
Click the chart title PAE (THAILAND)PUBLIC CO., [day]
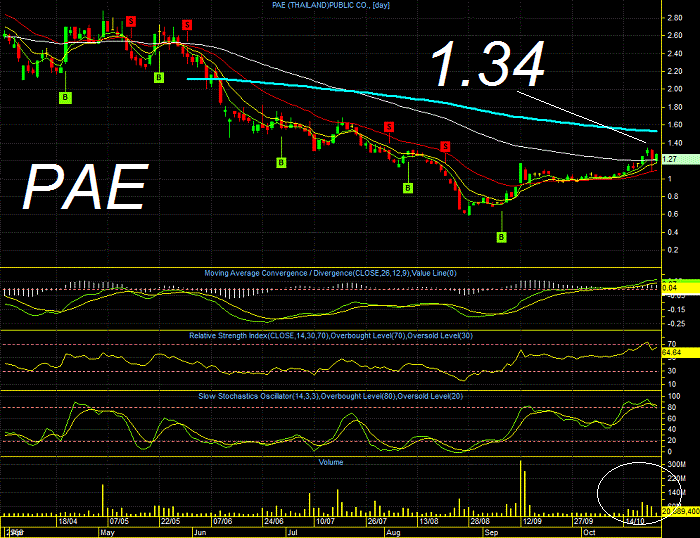331,5
